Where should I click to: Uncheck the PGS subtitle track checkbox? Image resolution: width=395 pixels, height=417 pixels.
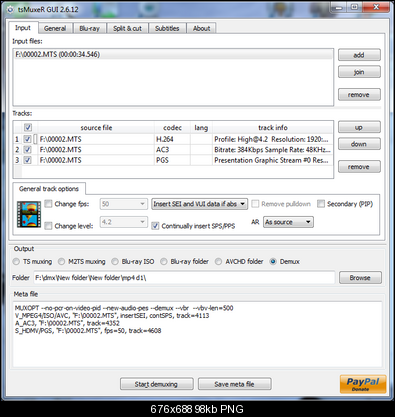pyautogui.click(x=28, y=160)
